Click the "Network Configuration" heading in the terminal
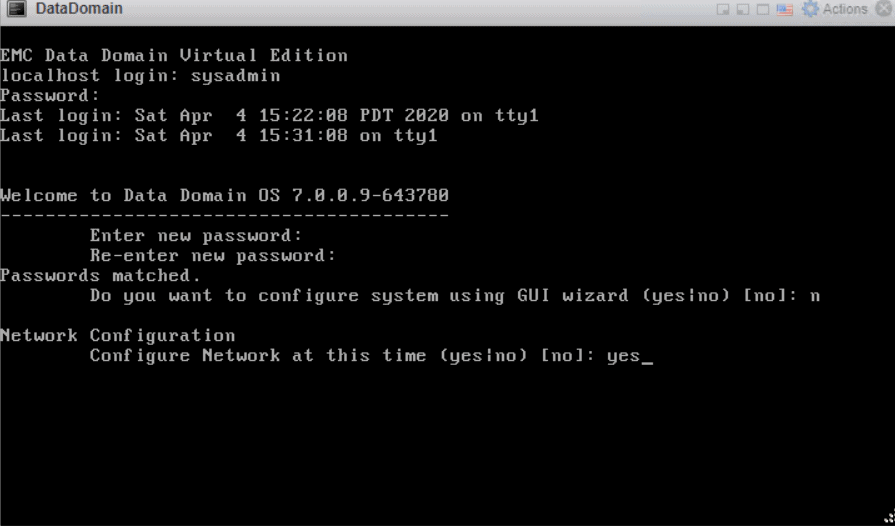Image resolution: width=895 pixels, height=526 pixels. (x=118, y=336)
